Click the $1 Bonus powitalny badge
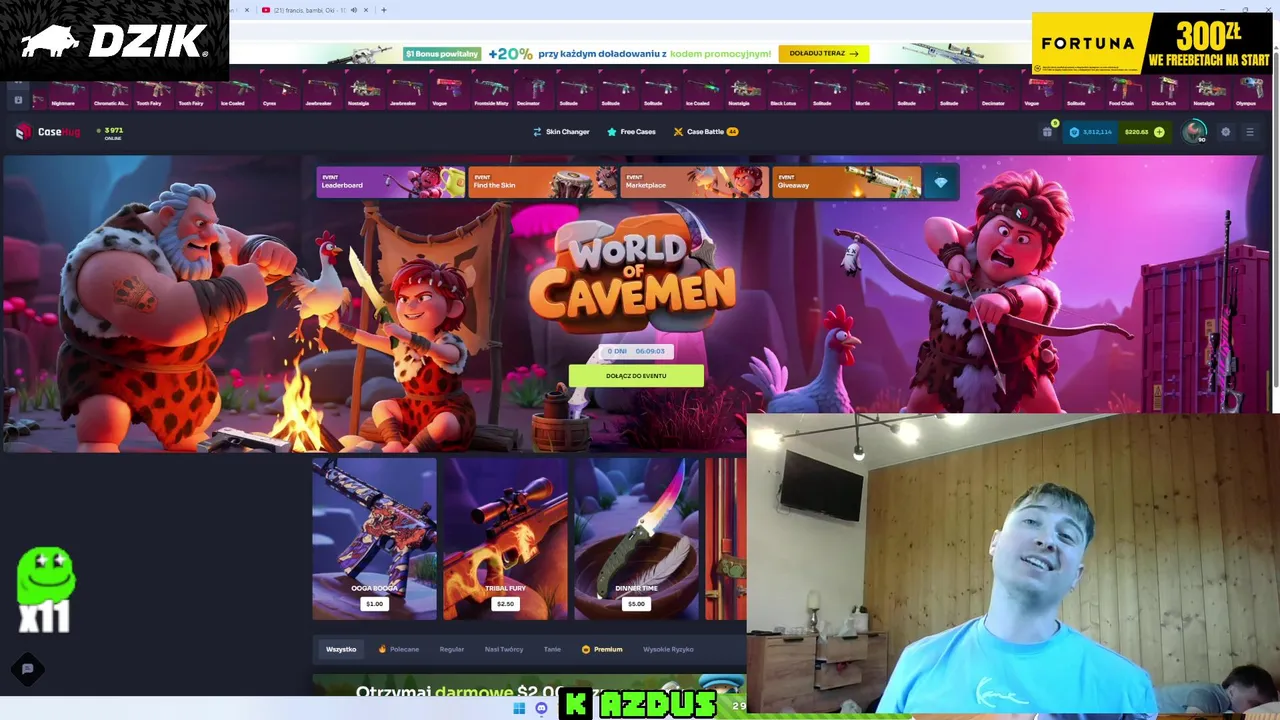Image resolution: width=1280 pixels, height=720 pixels. [442, 54]
